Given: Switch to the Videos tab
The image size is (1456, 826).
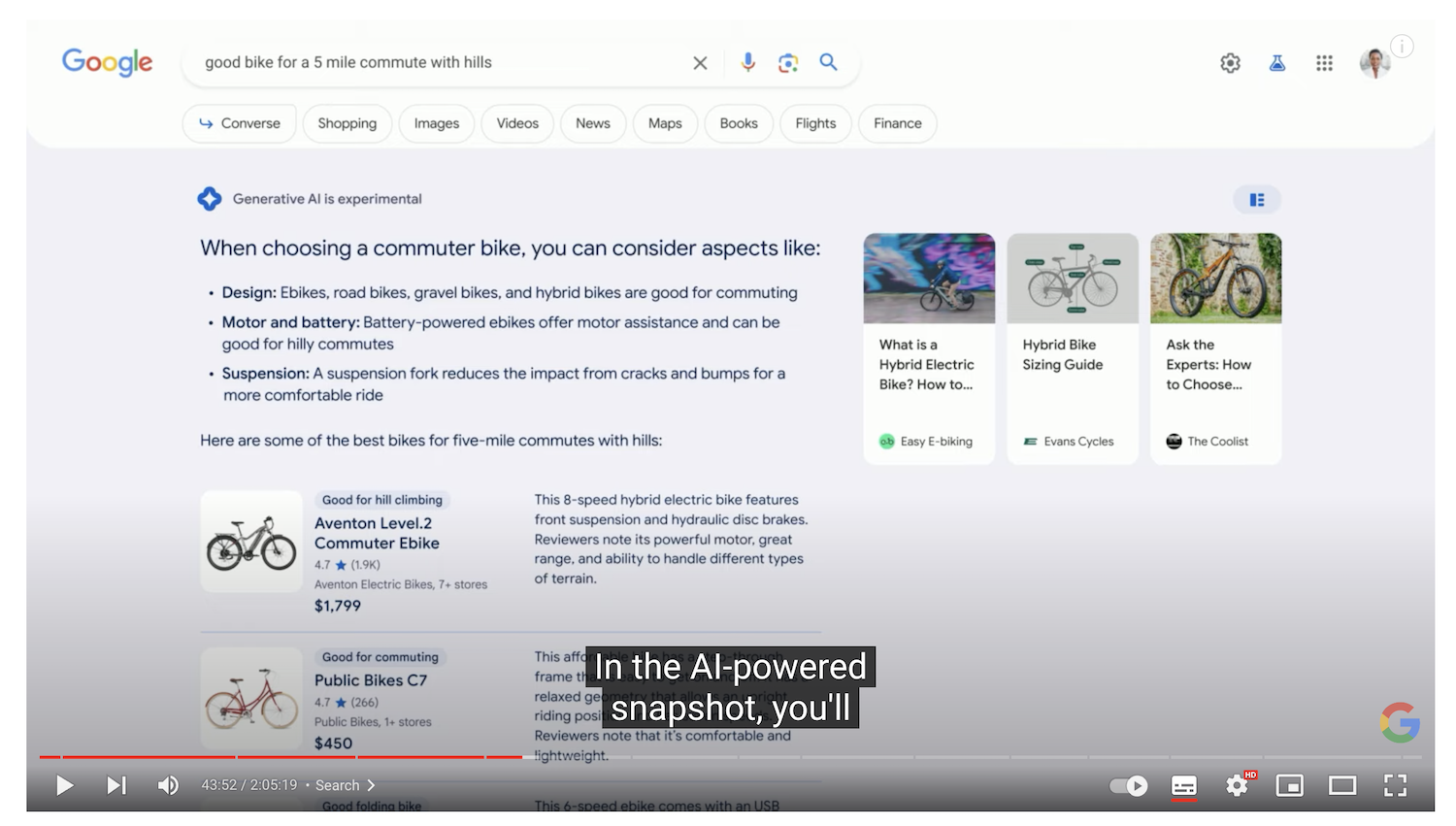Looking at the screenshot, I should [517, 123].
